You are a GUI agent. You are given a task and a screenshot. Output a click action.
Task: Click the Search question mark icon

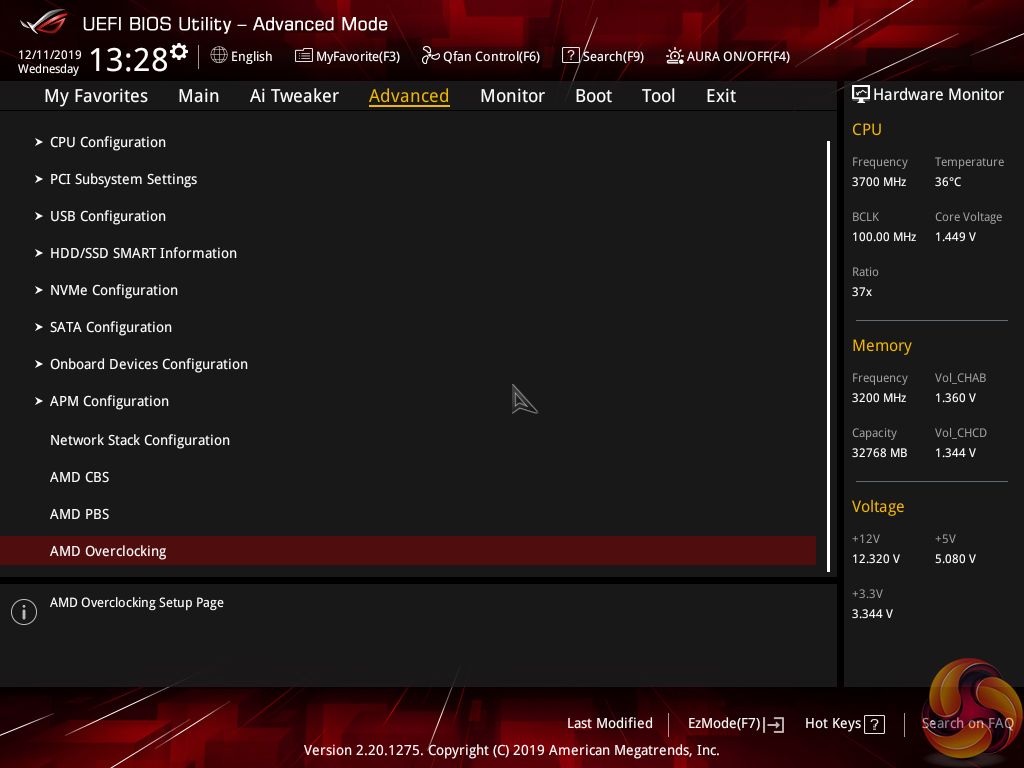[570, 56]
